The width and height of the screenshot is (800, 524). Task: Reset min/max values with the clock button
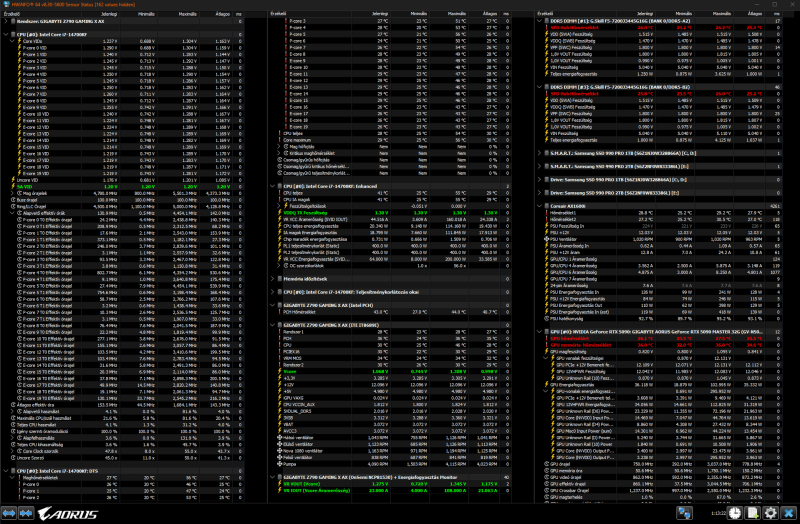point(735,513)
